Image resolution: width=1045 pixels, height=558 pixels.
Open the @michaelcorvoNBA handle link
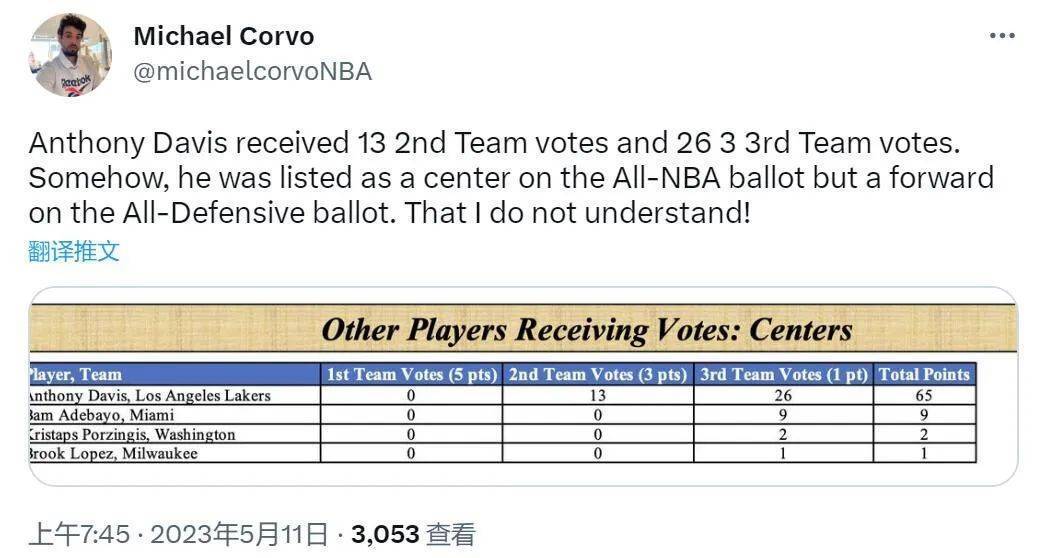coord(253,71)
